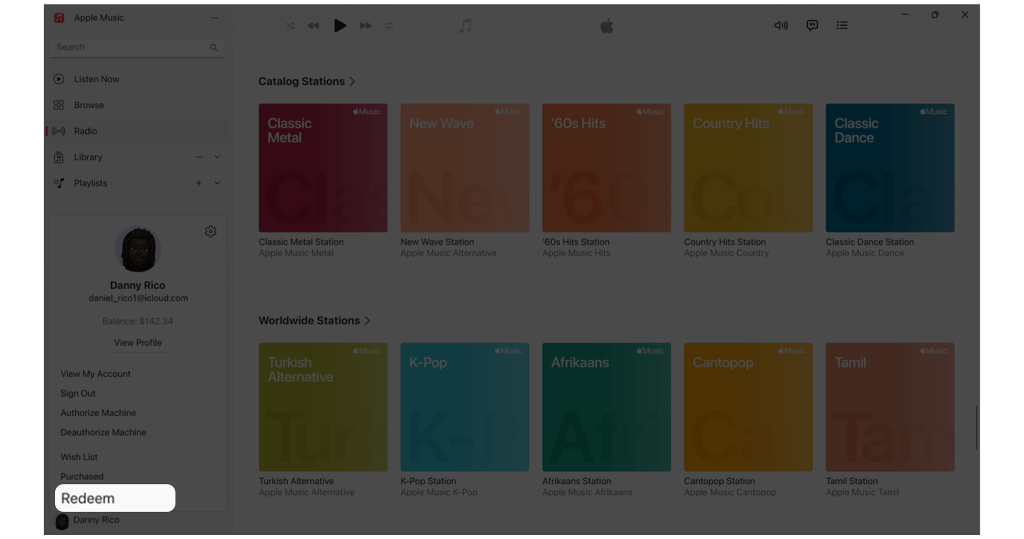Screen dimensions: 1024x539
Task: Expand Catalog Stations with the chevron
Action: coord(353,82)
